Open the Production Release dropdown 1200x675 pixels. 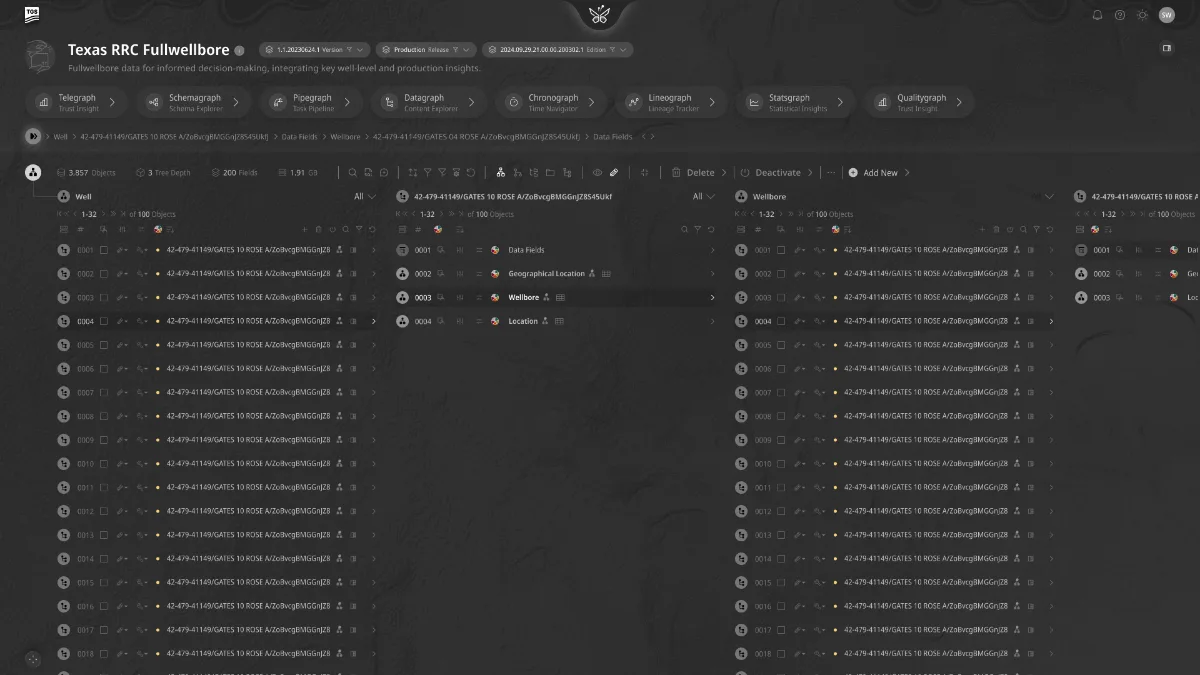(x=426, y=50)
